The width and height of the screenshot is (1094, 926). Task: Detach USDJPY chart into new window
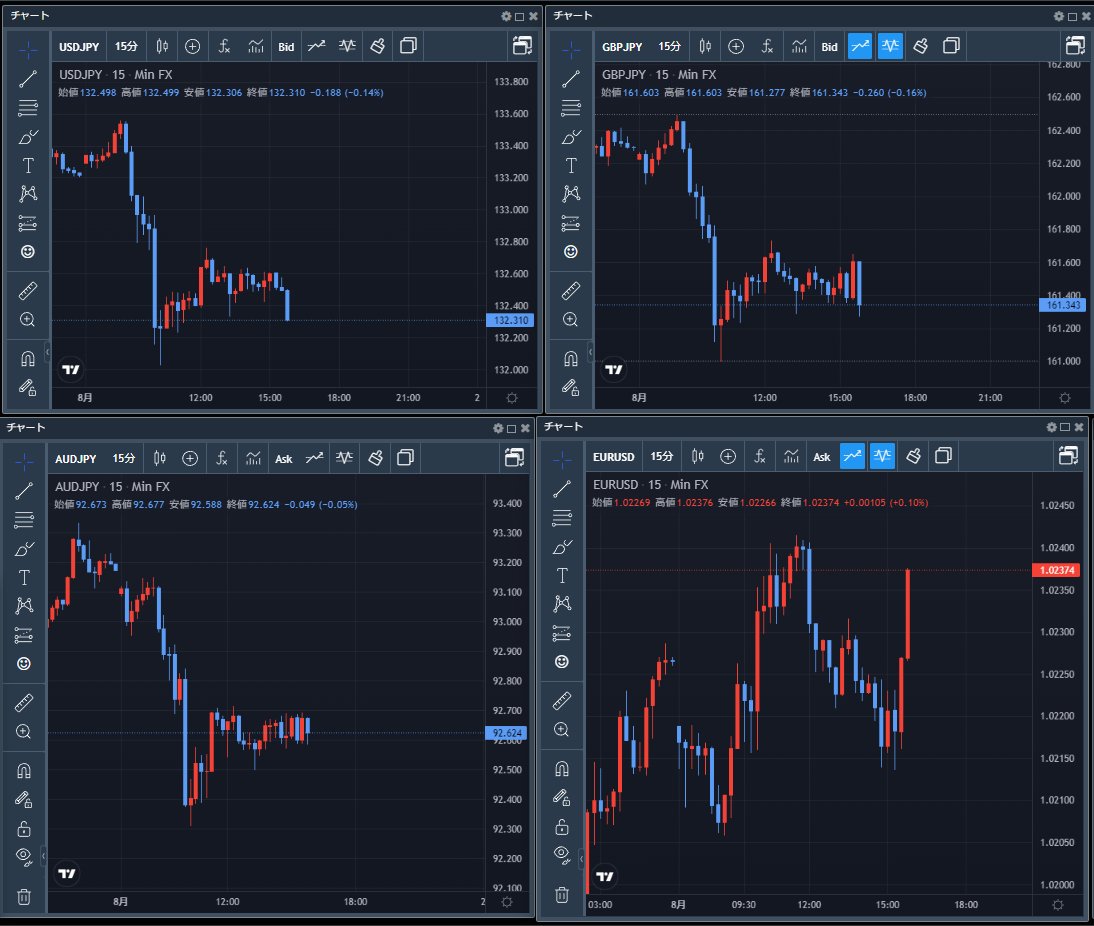[x=522, y=46]
